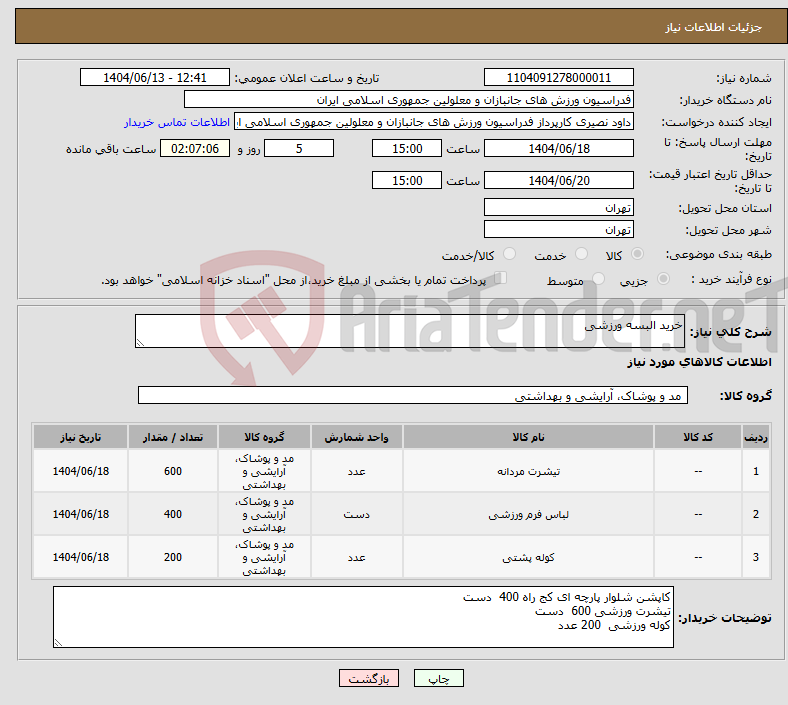Click the delivery city field تهران

pyautogui.click(x=558, y=229)
